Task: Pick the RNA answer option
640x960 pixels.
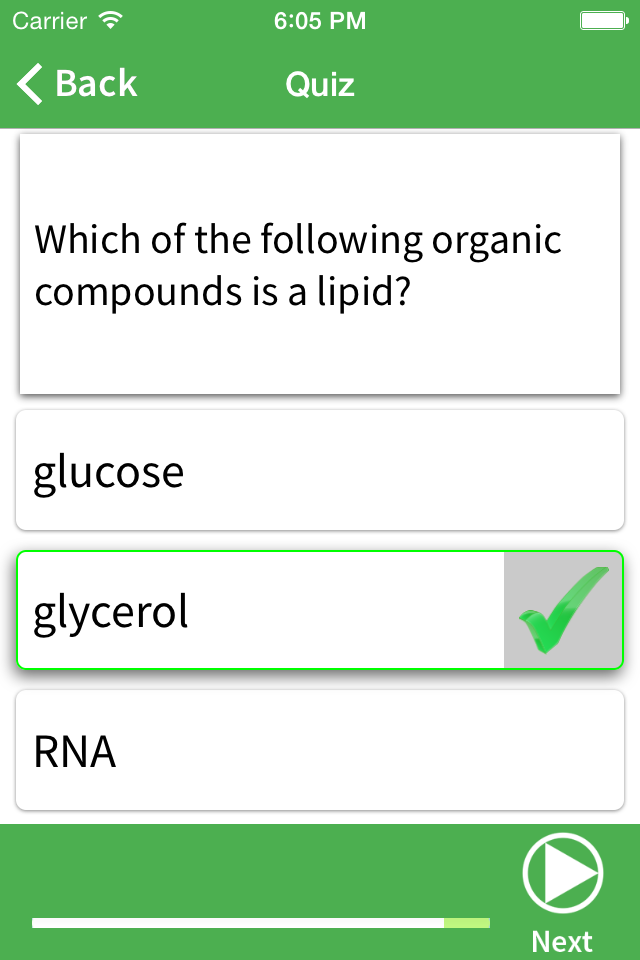Action: point(320,751)
